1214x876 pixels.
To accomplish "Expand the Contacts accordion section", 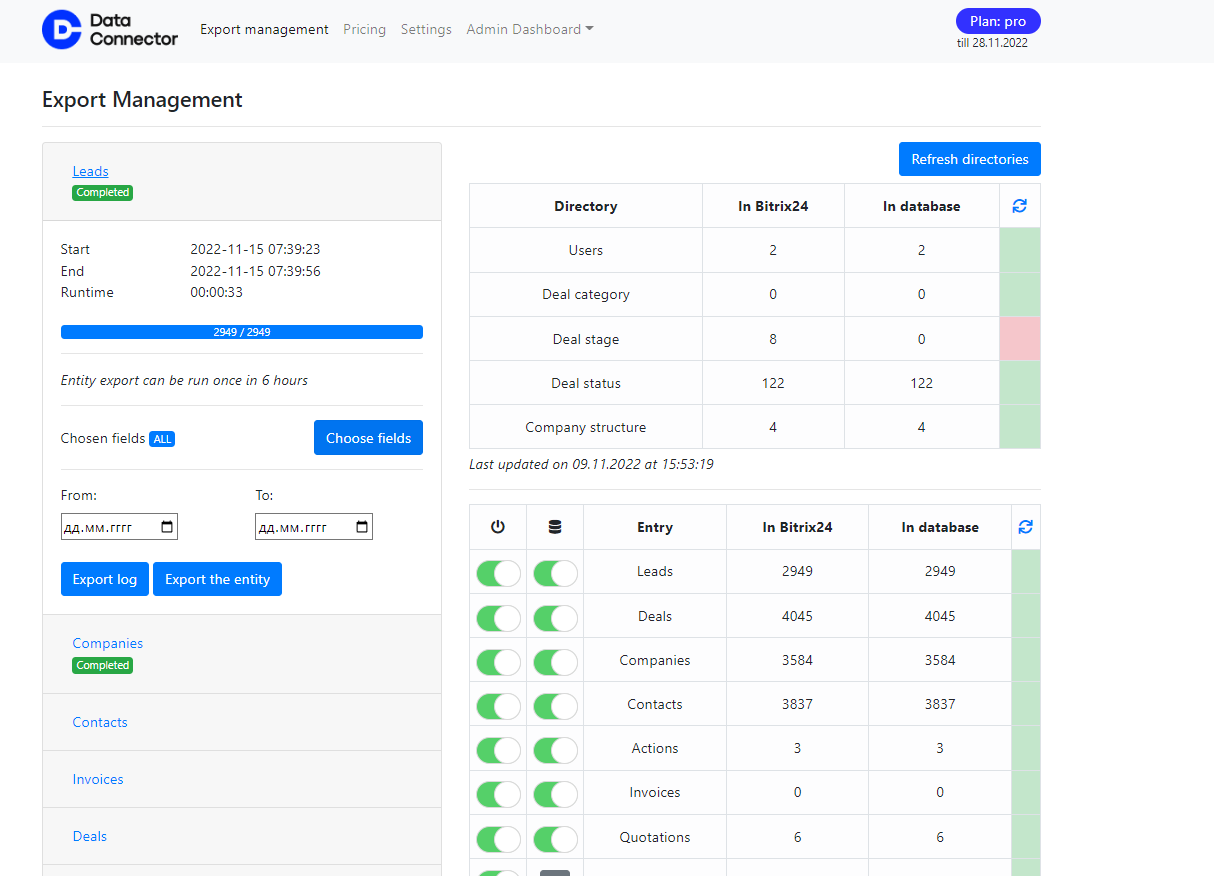I will click(x=100, y=722).
